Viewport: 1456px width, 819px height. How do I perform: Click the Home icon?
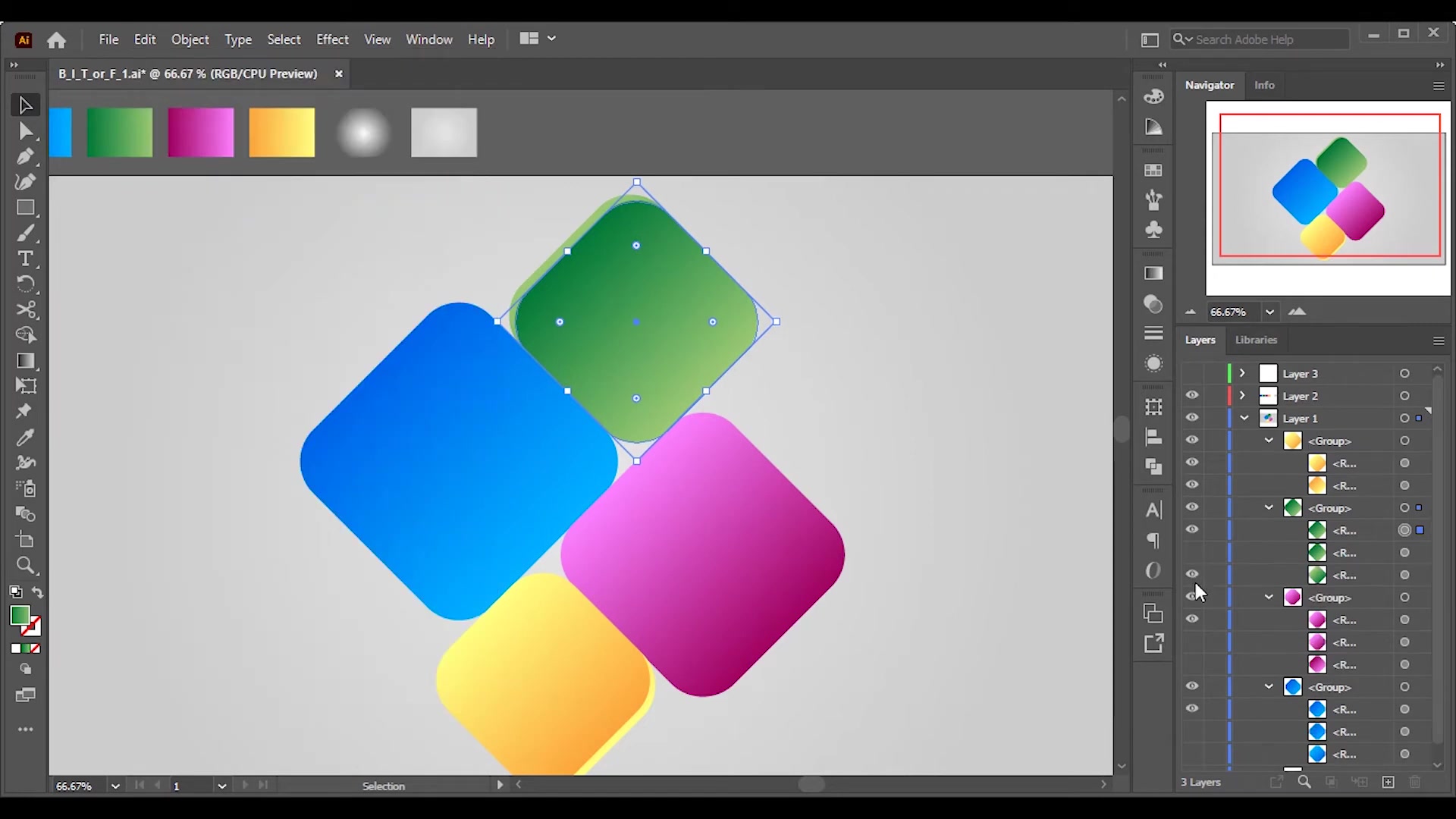(56, 40)
